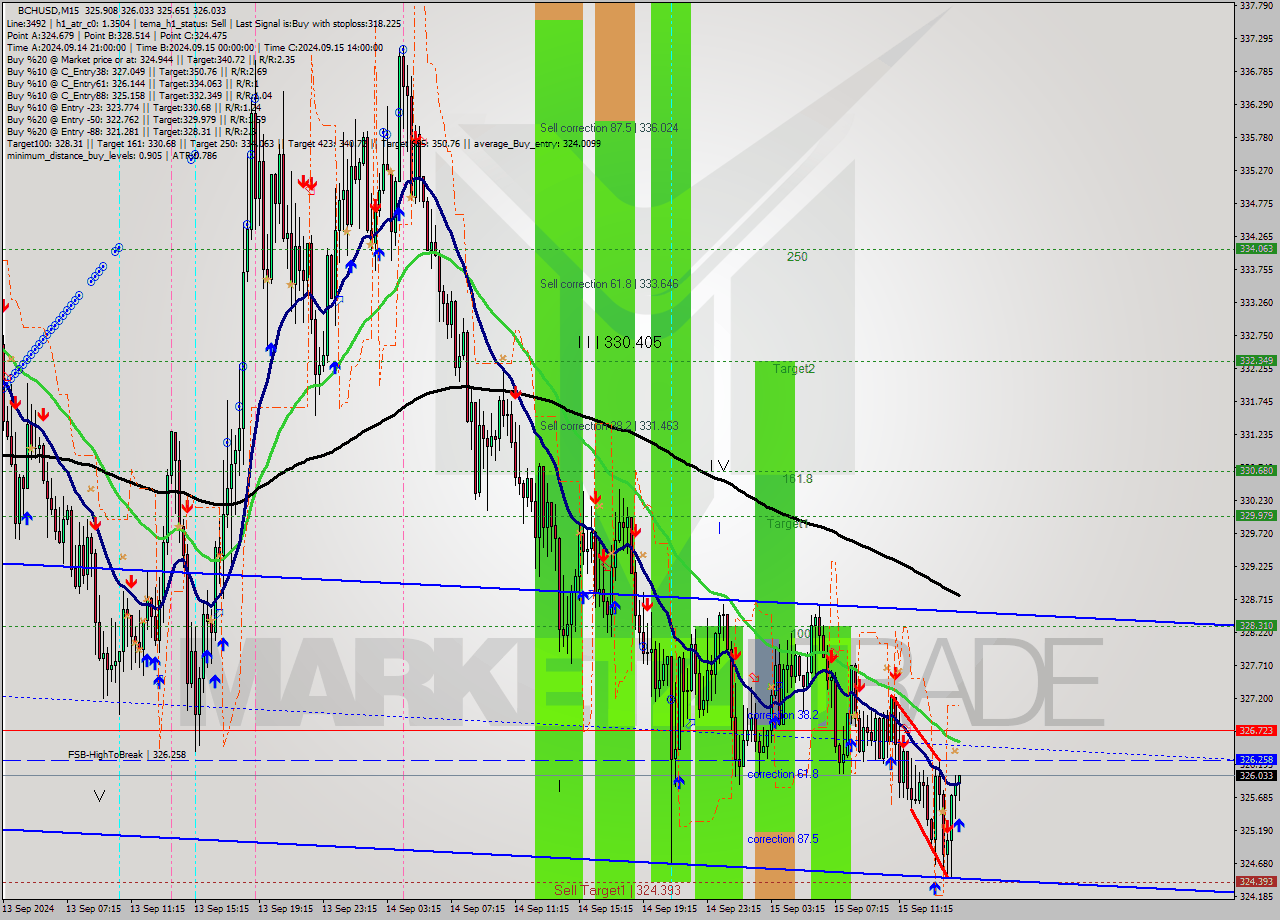Click the '250' Fibonacci level label
The image size is (1280, 920).
(797, 257)
